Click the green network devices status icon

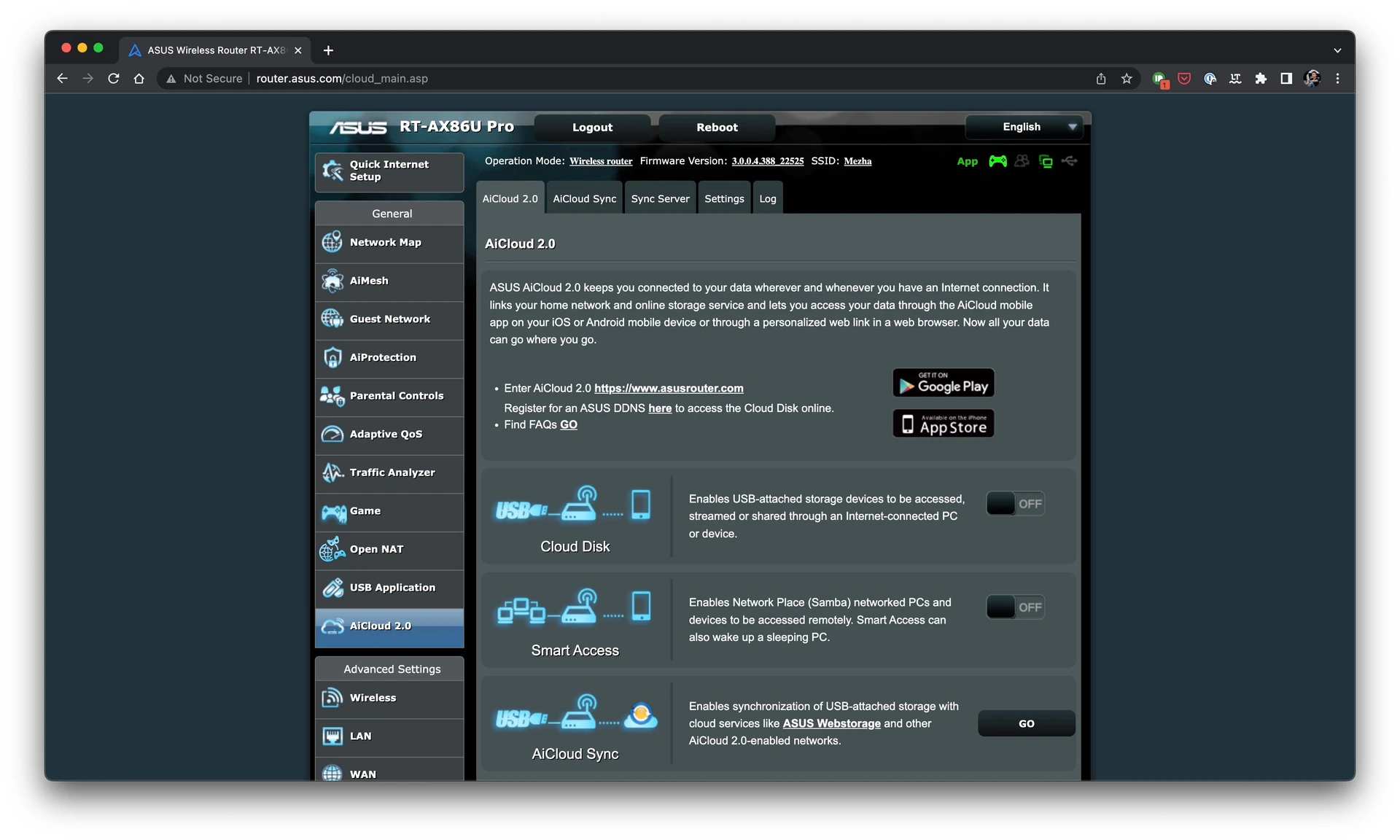click(x=1046, y=161)
